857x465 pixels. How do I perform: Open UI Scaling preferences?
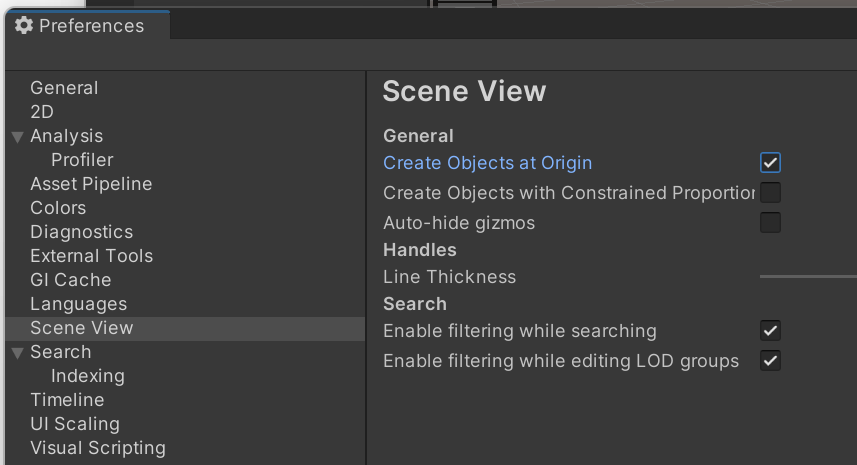point(75,424)
